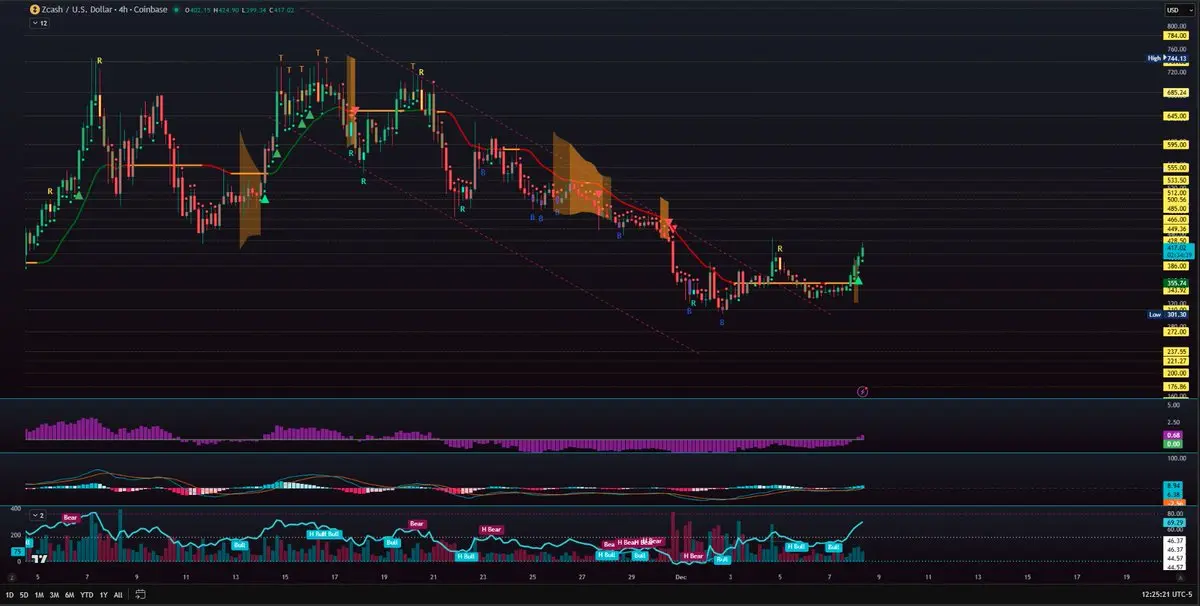Image resolution: width=1200 pixels, height=606 pixels.
Task: Click the green up-arrow signal on latest candles
Action: click(857, 282)
